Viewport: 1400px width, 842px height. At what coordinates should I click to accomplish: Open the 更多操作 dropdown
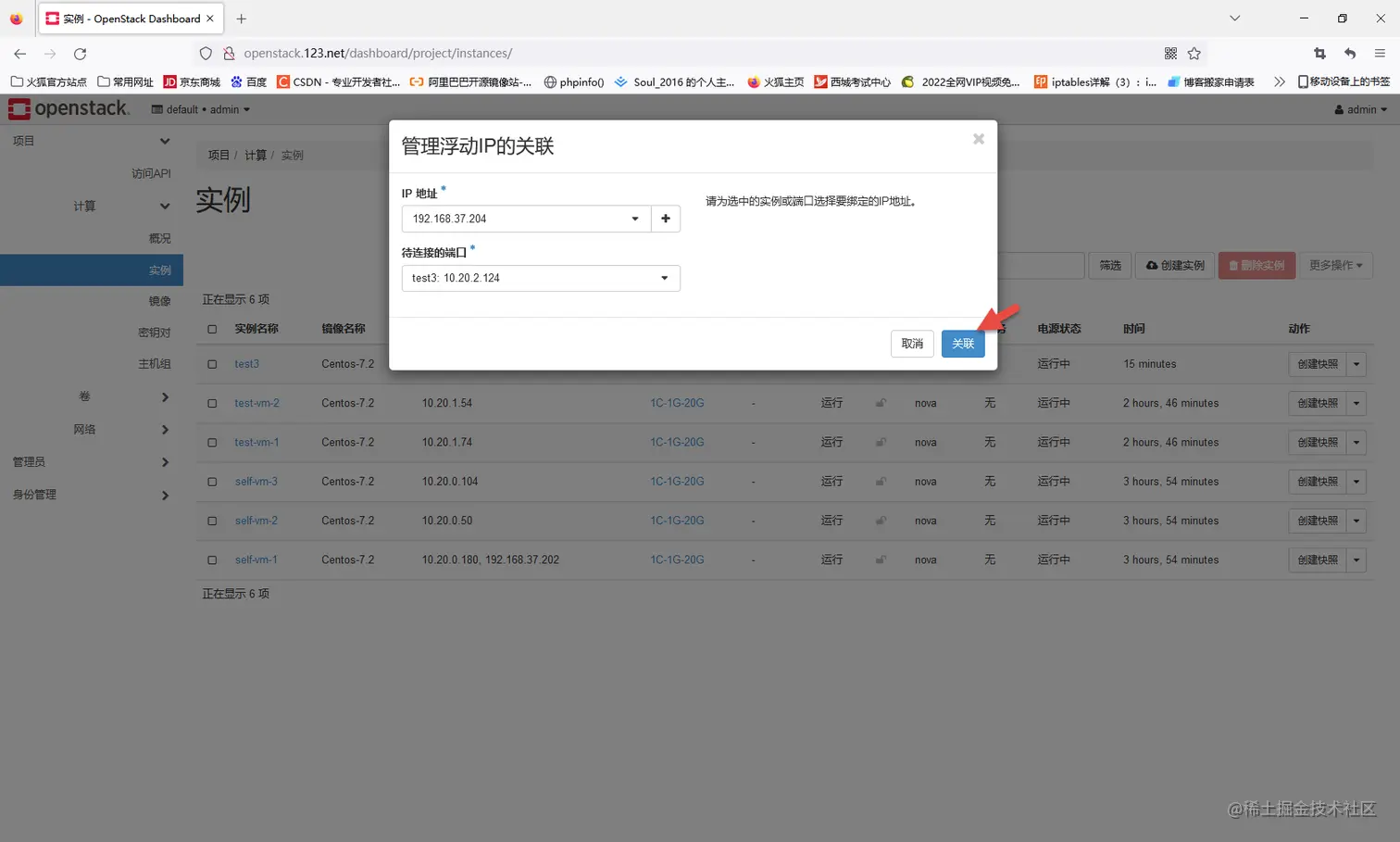pyautogui.click(x=1336, y=266)
